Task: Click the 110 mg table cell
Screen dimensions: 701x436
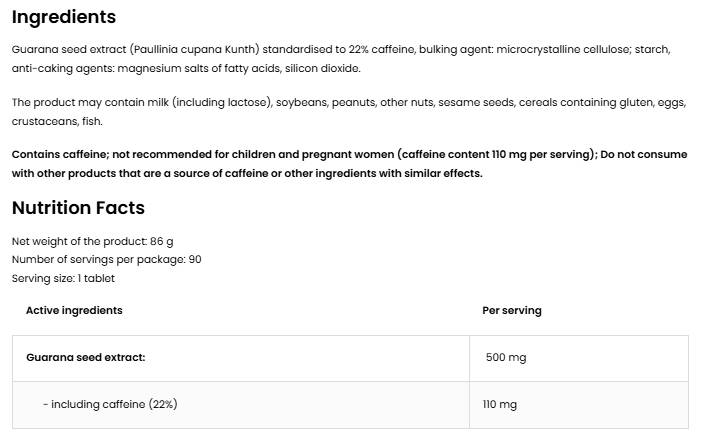Action: [x=500, y=404]
